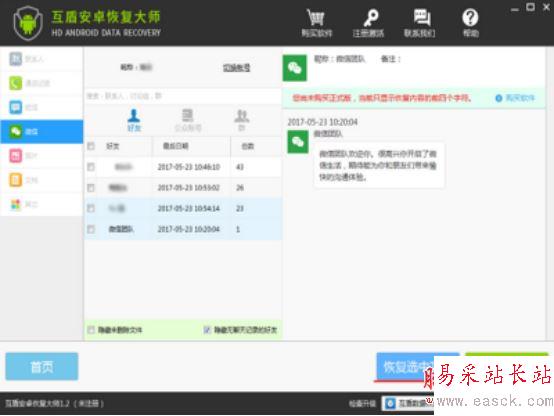Select the 微信团队 friend name
This screenshot has height=416, width=554.
[121, 229]
